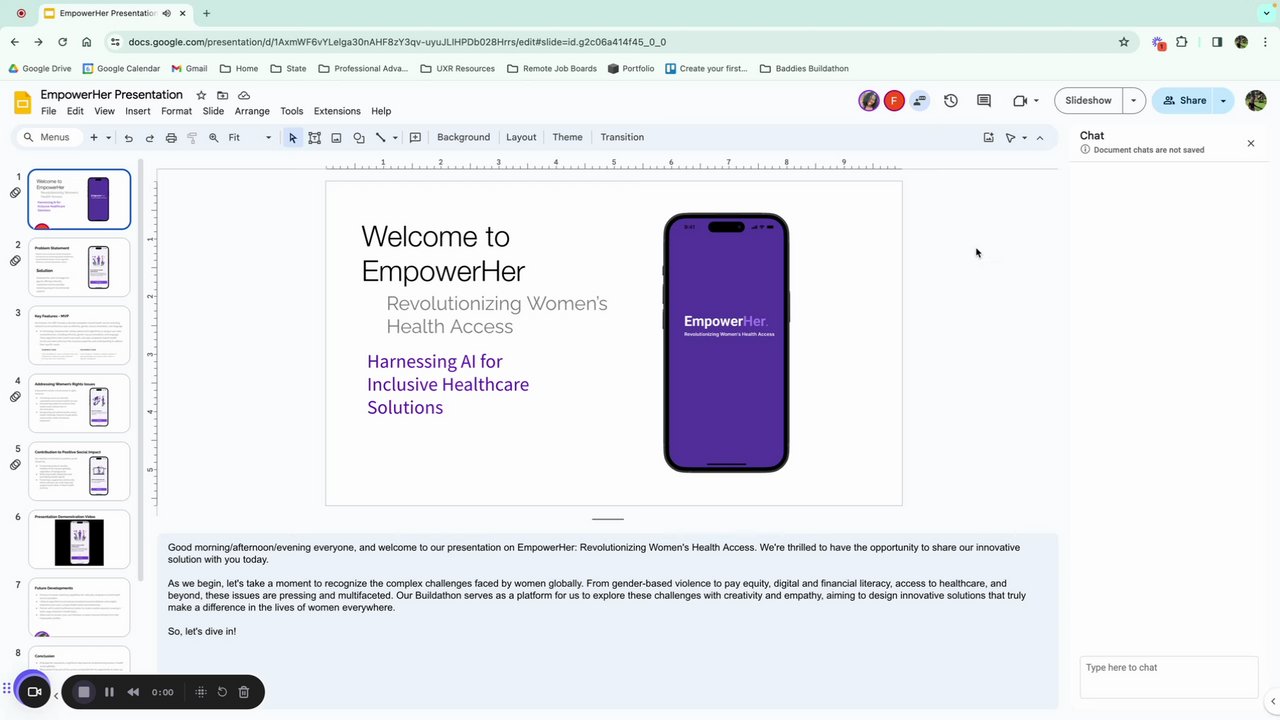This screenshot has height=720, width=1280.
Task: Reload the browser page
Action: coord(62,42)
